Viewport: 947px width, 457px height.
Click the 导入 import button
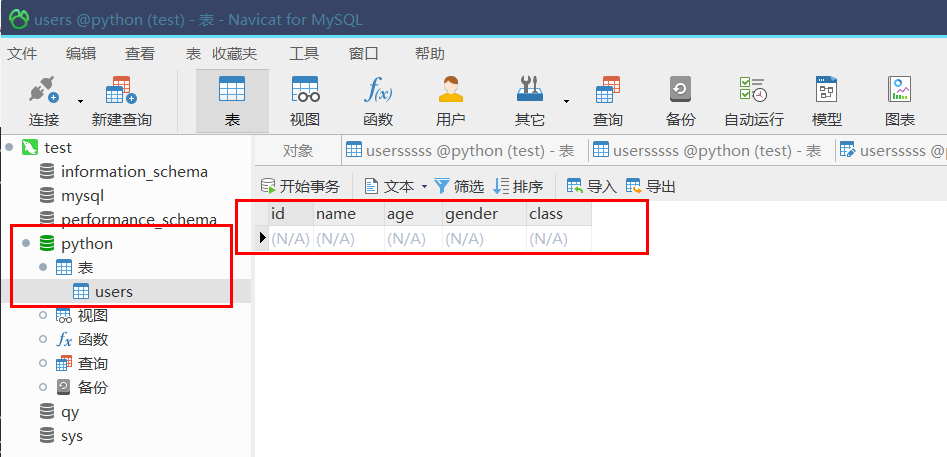[x=591, y=187]
